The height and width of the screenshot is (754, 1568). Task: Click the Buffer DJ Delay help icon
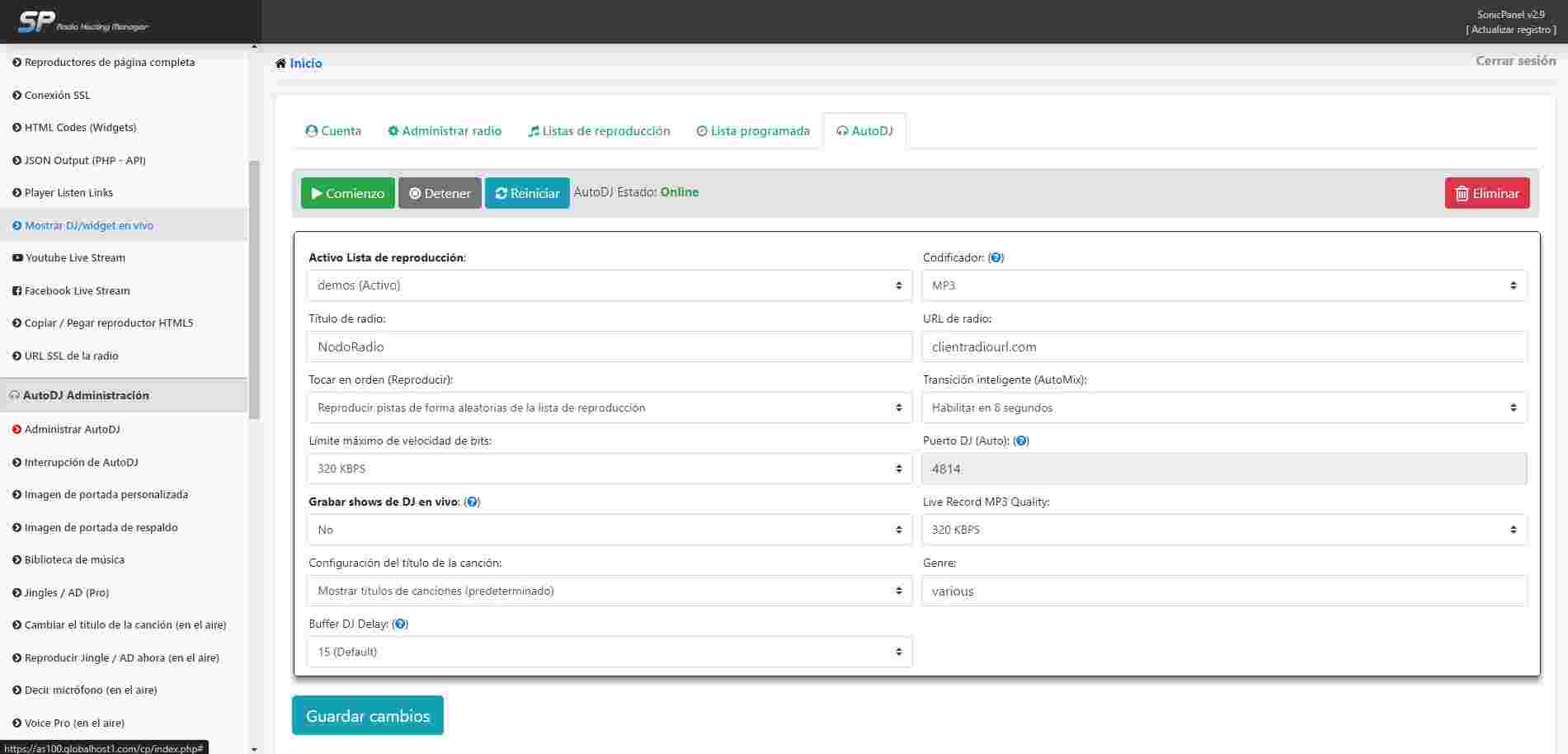point(400,624)
